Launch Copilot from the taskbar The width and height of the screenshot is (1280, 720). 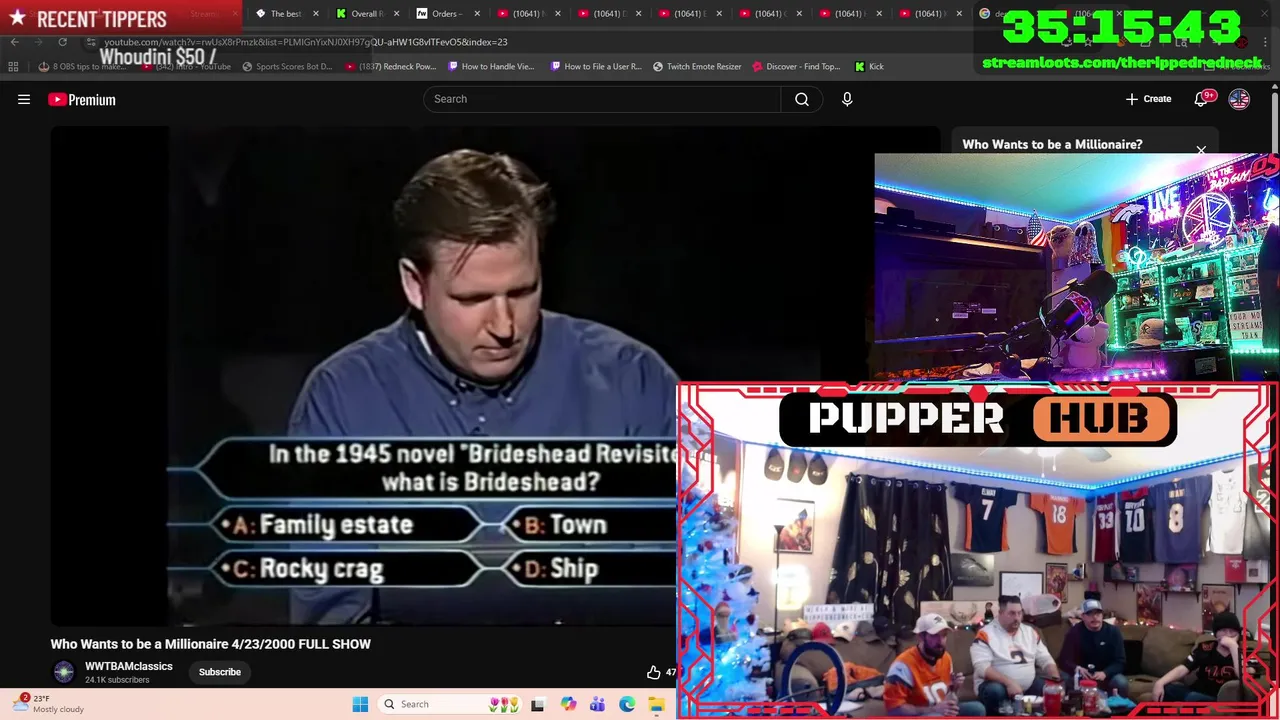(568, 704)
